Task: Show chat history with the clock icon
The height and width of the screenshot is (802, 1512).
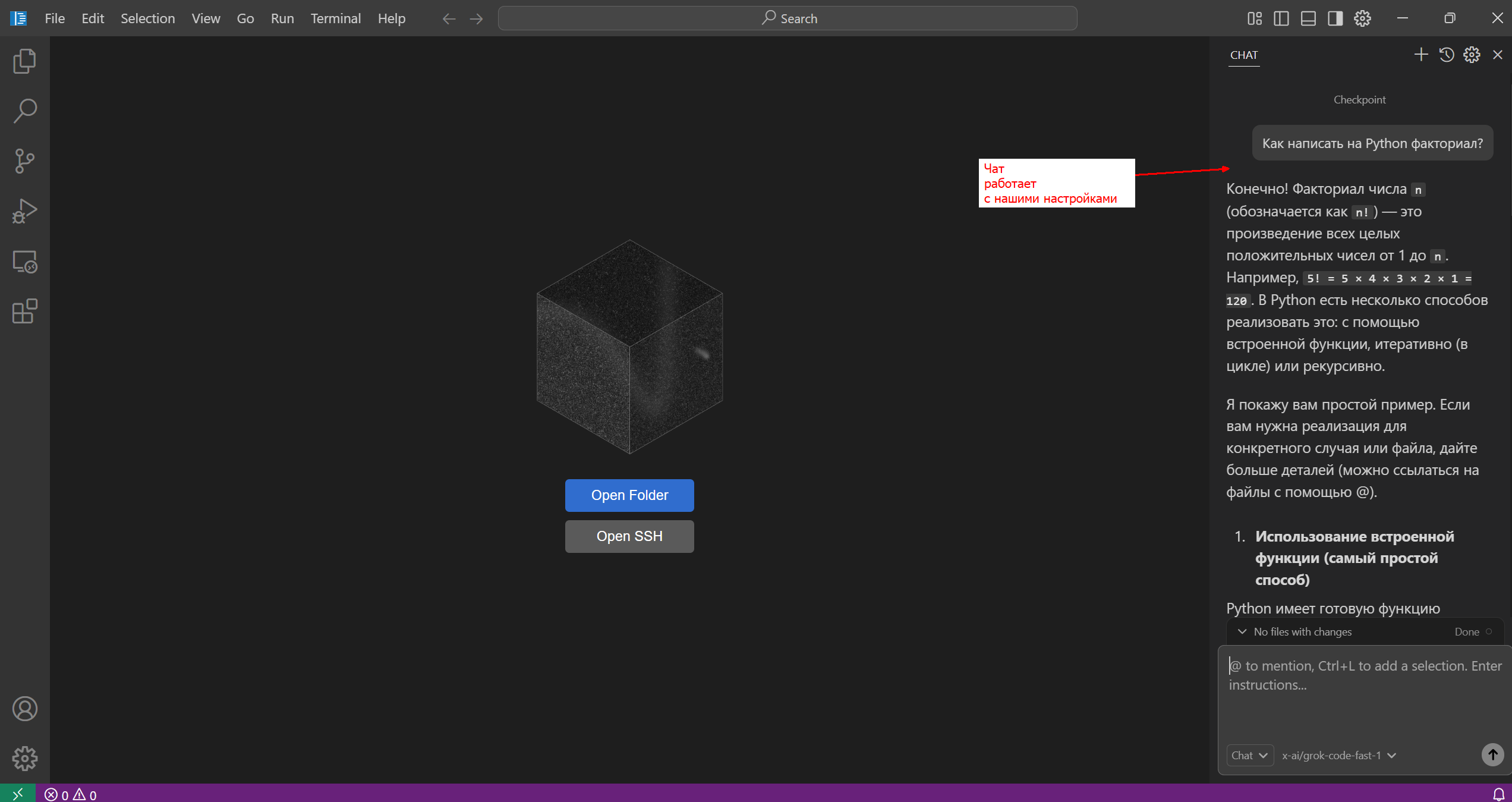Action: pyautogui.click(x=1446, y=55)
